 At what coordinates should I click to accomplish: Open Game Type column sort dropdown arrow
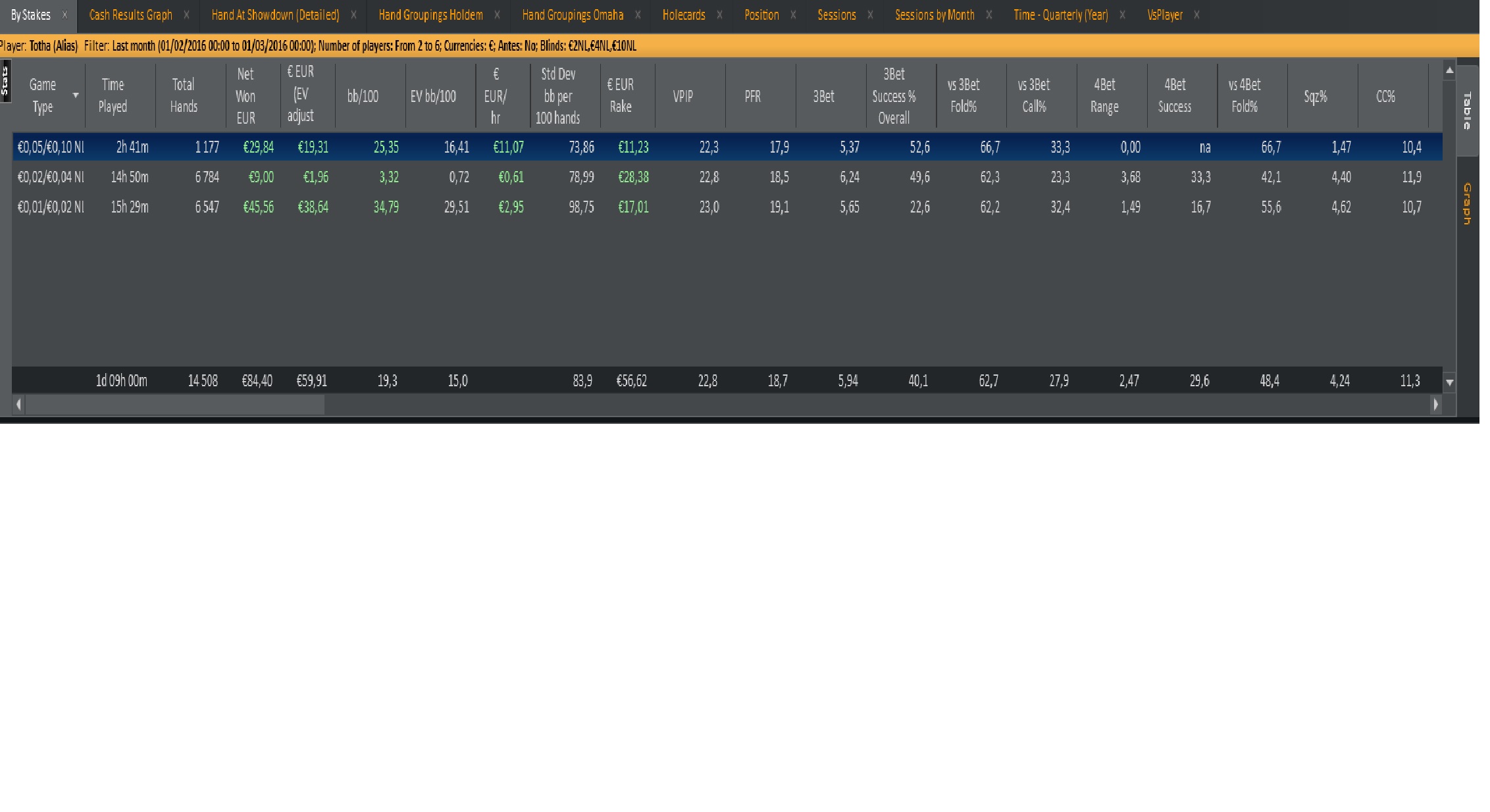76,95
